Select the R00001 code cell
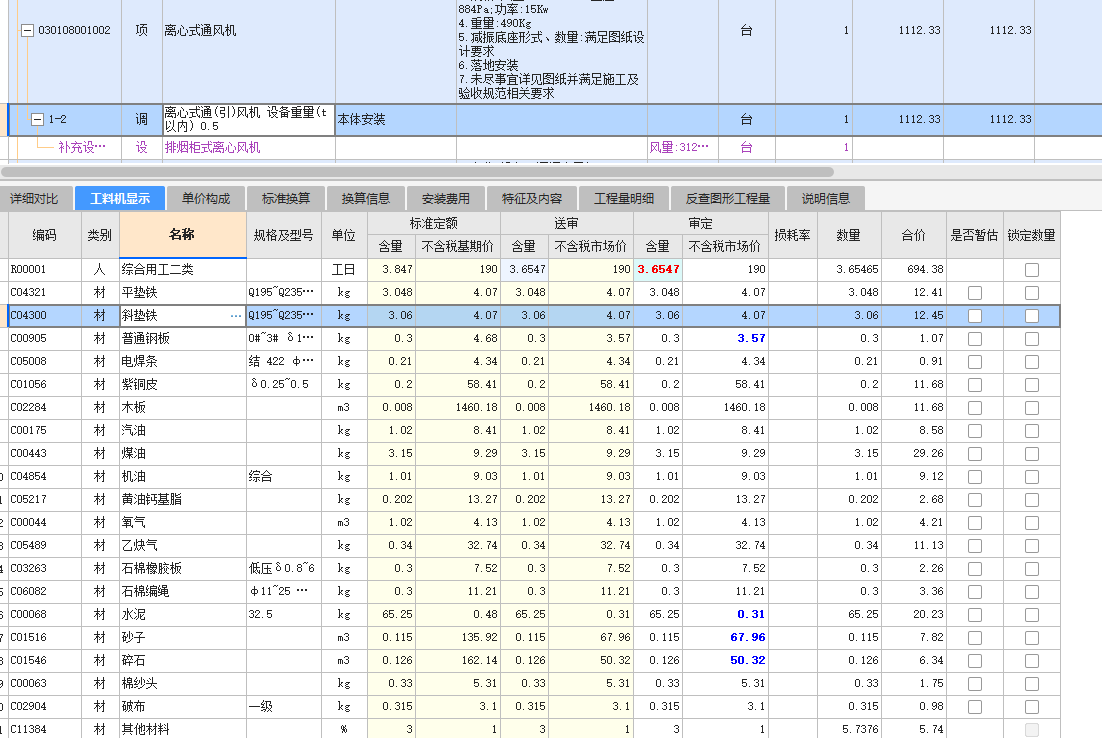The width and height of the screenshot is (1102, 738). pos(44,269)
